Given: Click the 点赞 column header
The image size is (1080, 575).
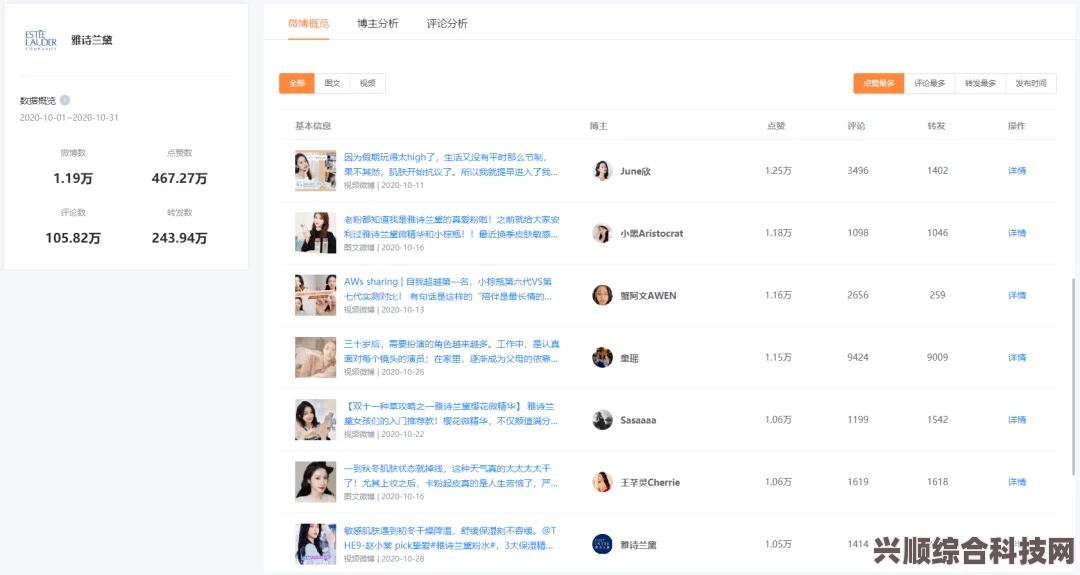Looking at the screenshot, I should (776, 126).
